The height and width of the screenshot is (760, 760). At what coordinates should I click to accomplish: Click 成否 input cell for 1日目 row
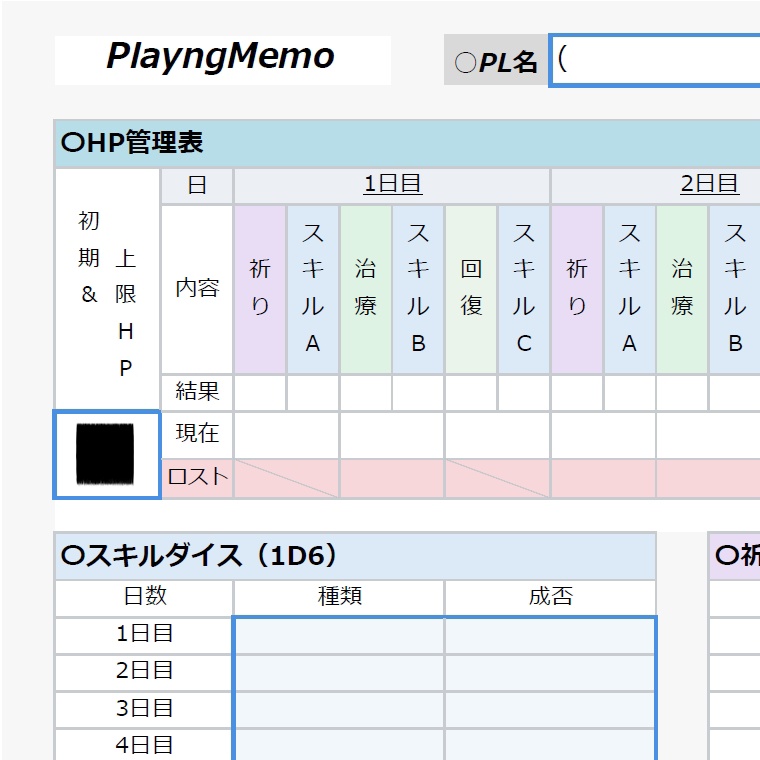[x=550, y=635]
